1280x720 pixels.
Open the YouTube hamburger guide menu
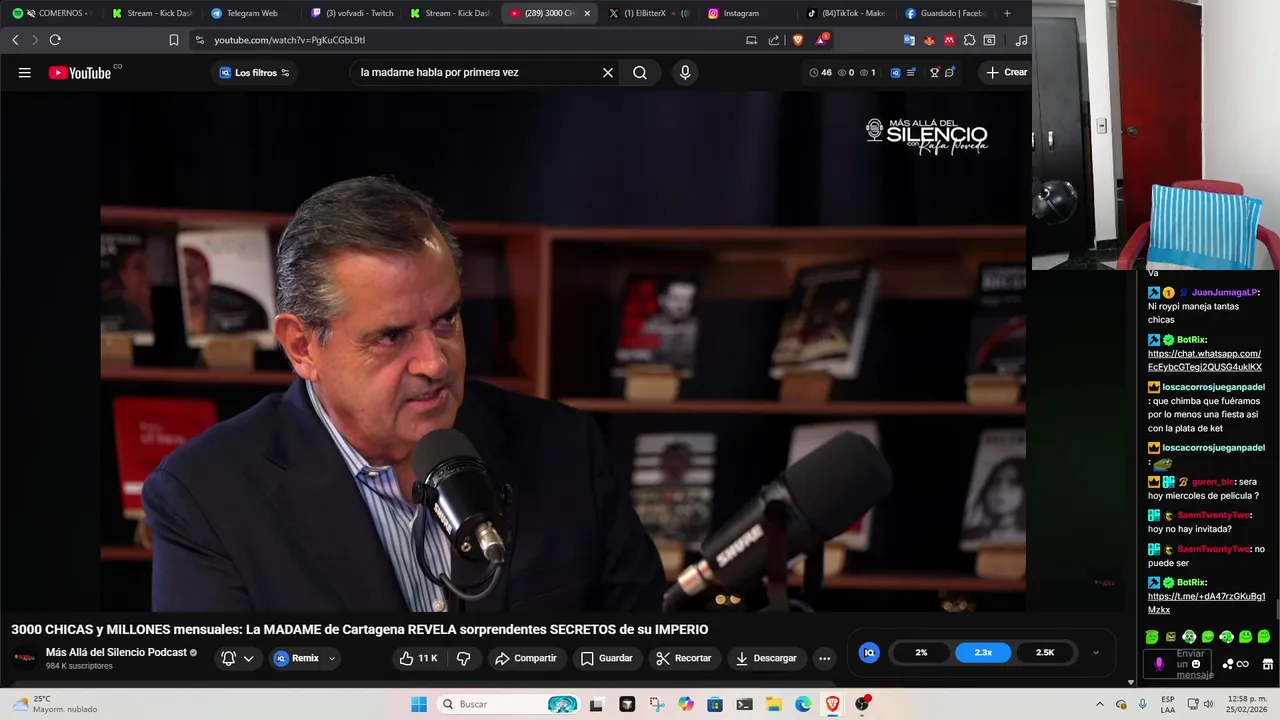[25, 72]
